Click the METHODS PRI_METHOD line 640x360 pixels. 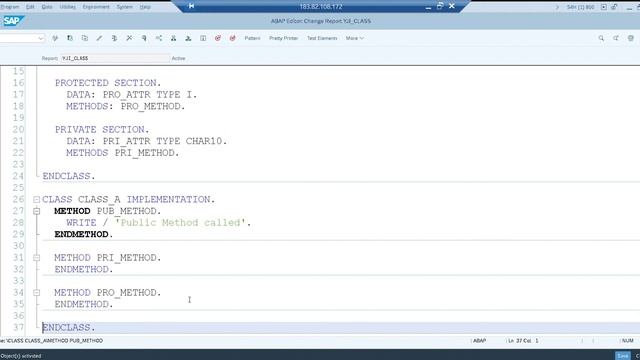click(x=123, y=153)
